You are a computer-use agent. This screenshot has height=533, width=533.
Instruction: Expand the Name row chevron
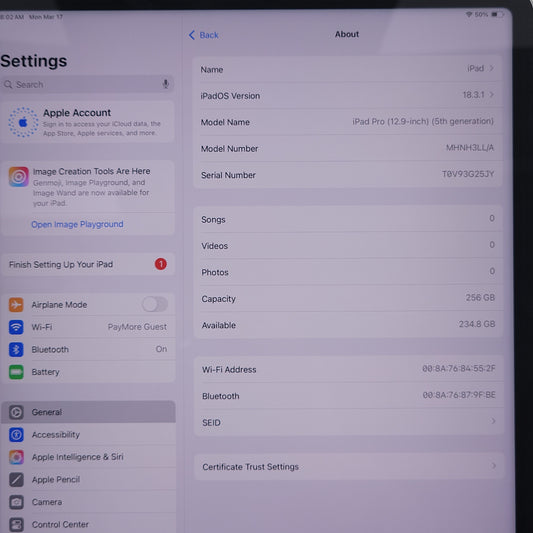point(492,68)
